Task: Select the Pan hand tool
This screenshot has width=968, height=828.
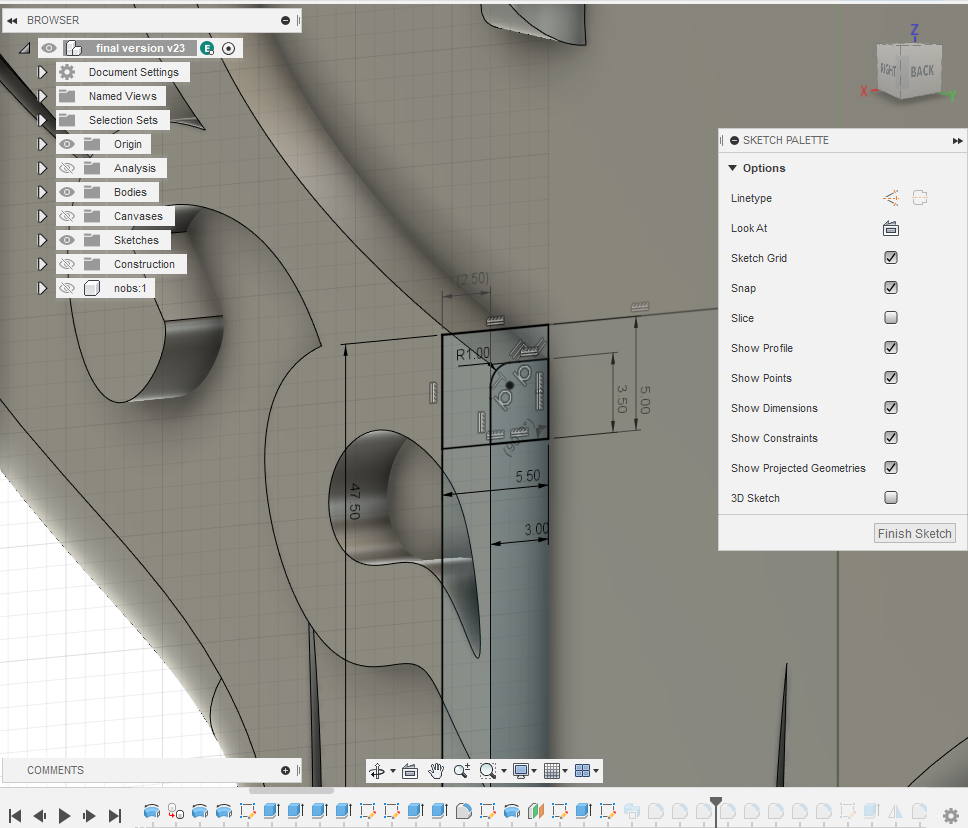Action: pos(436,771)
